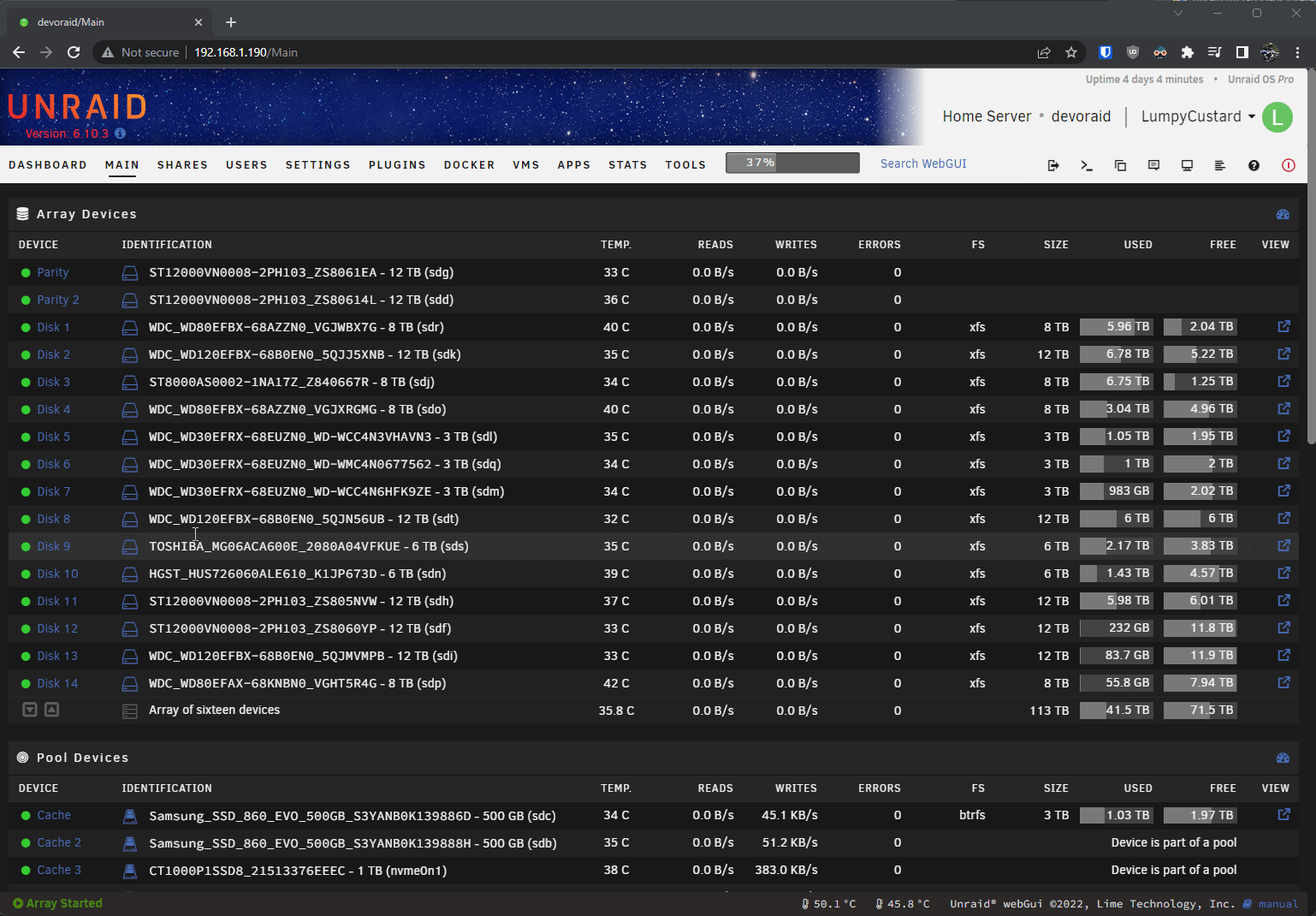Open LumpyCustard account dropdown
The width and height of the screenshot is (1316, 916).
point(1198,116)
